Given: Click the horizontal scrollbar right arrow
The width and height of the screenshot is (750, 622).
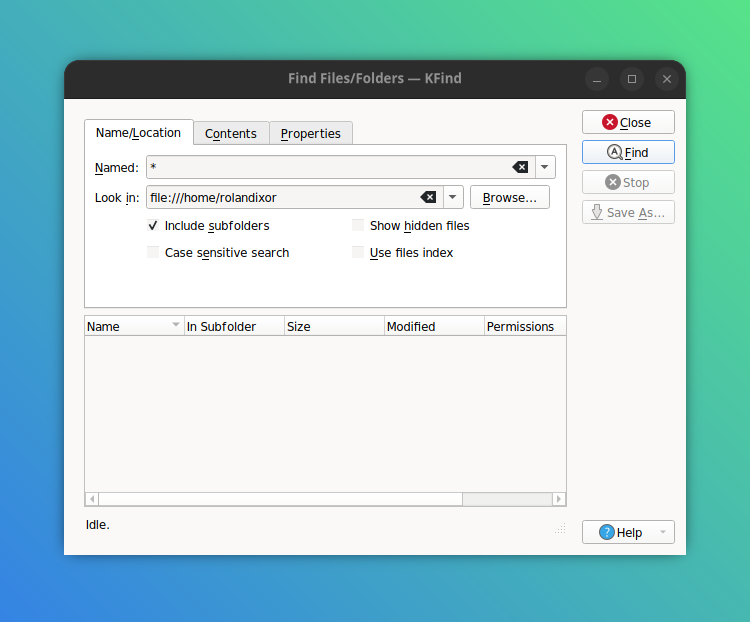Looking at the screenshot, I should point(559,499).
